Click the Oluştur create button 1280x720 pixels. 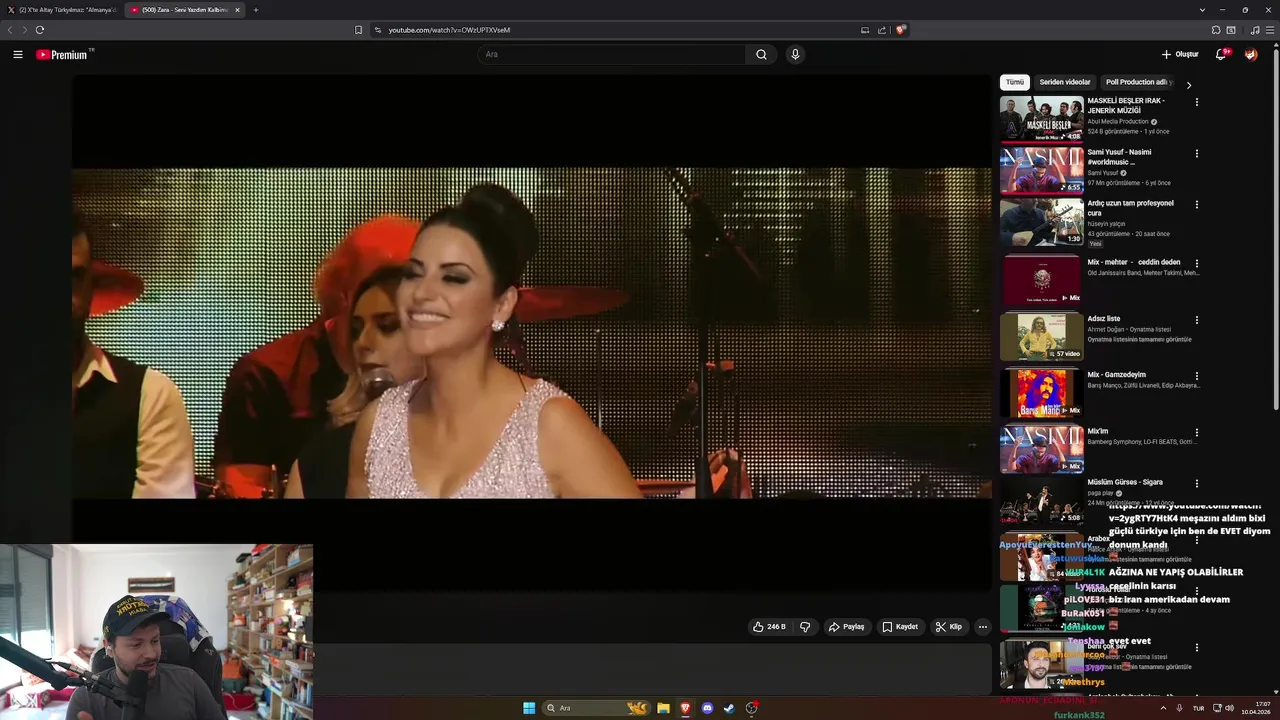click(x=1180, y=55)
